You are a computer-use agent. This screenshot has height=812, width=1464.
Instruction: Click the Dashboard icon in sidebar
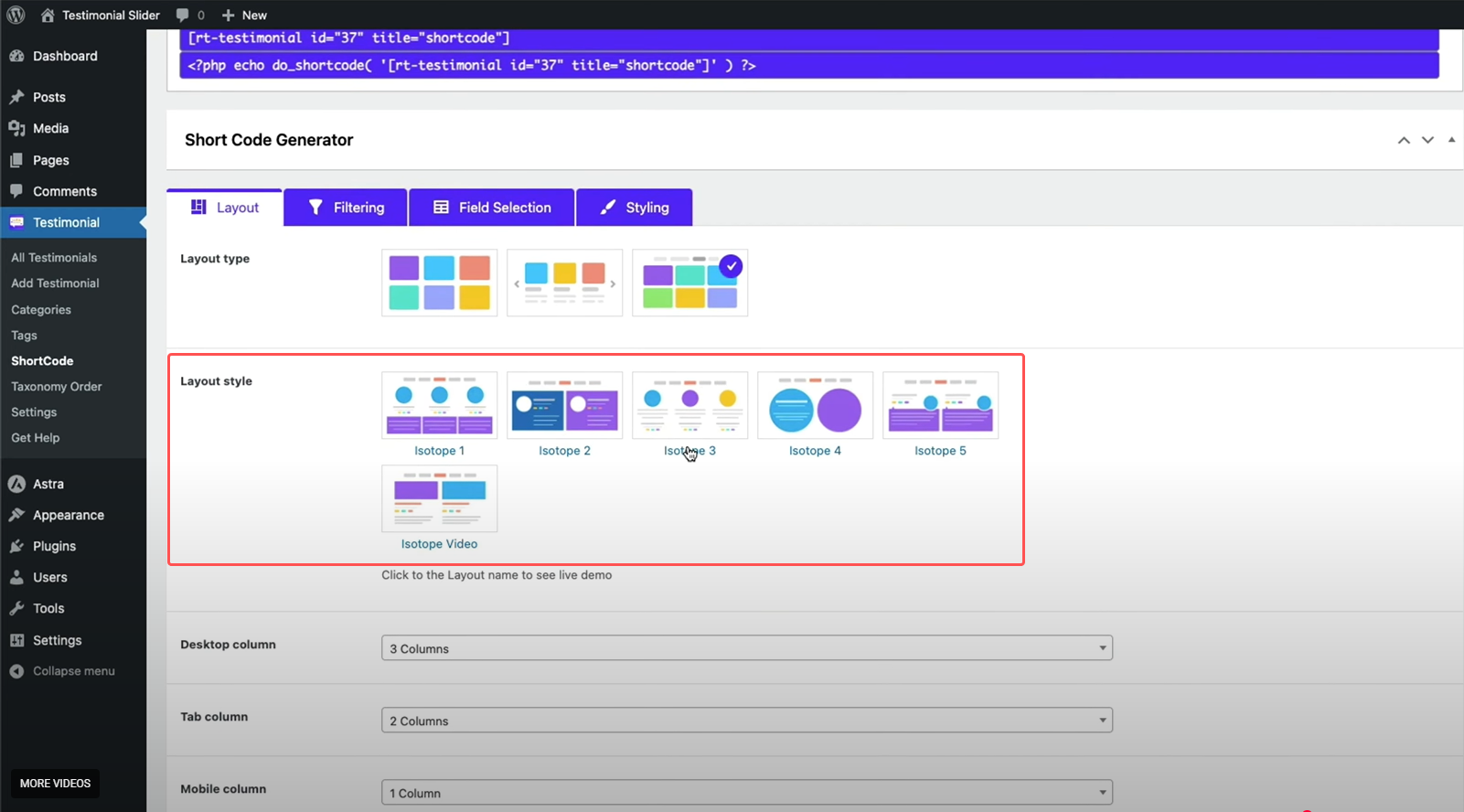point(16,56)
